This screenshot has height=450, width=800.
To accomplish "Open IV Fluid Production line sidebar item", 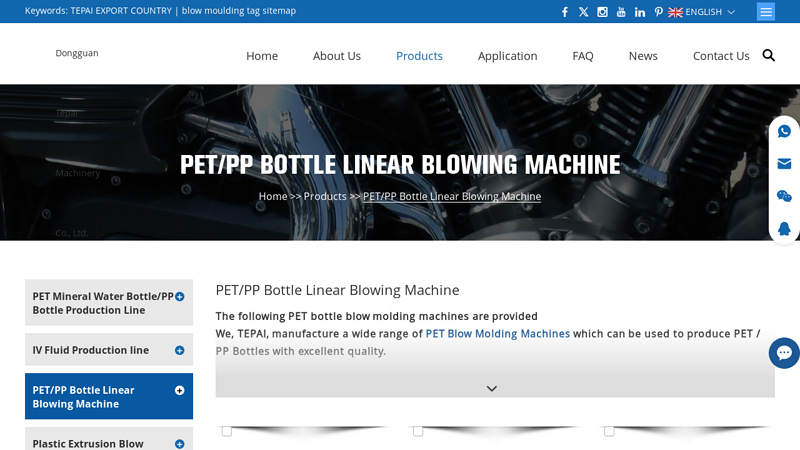I will click(91, 350).
